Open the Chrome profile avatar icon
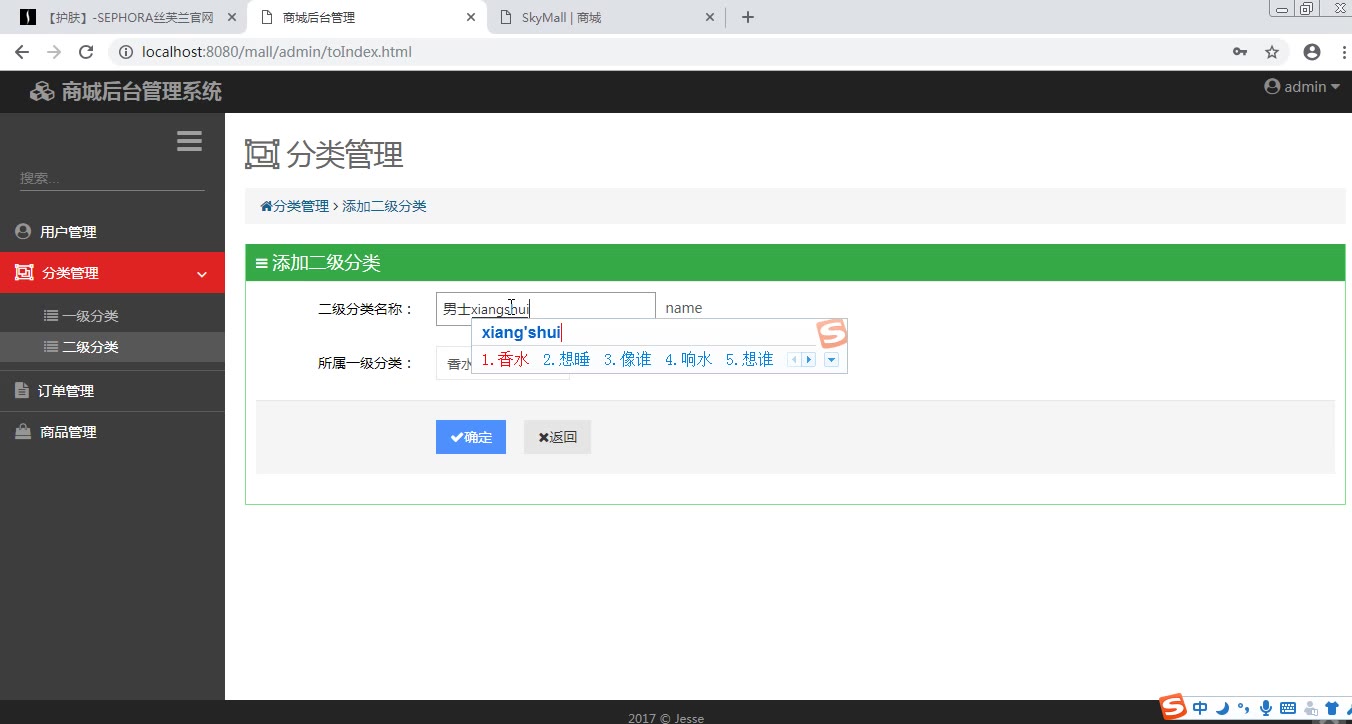Image resolution: width=1352 pixels, height=724 pixels. [1312, 52]
